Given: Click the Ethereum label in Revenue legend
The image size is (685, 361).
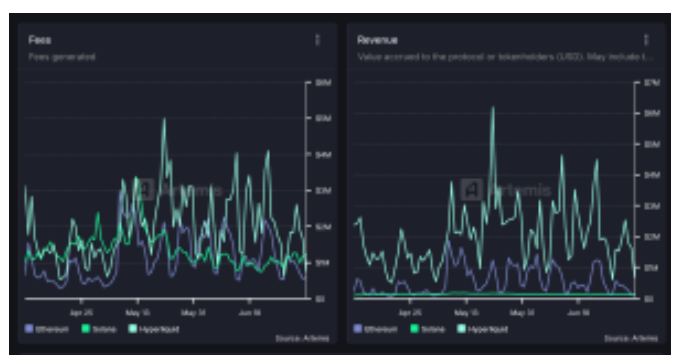Looking at the screenshot, I should 381,329.
